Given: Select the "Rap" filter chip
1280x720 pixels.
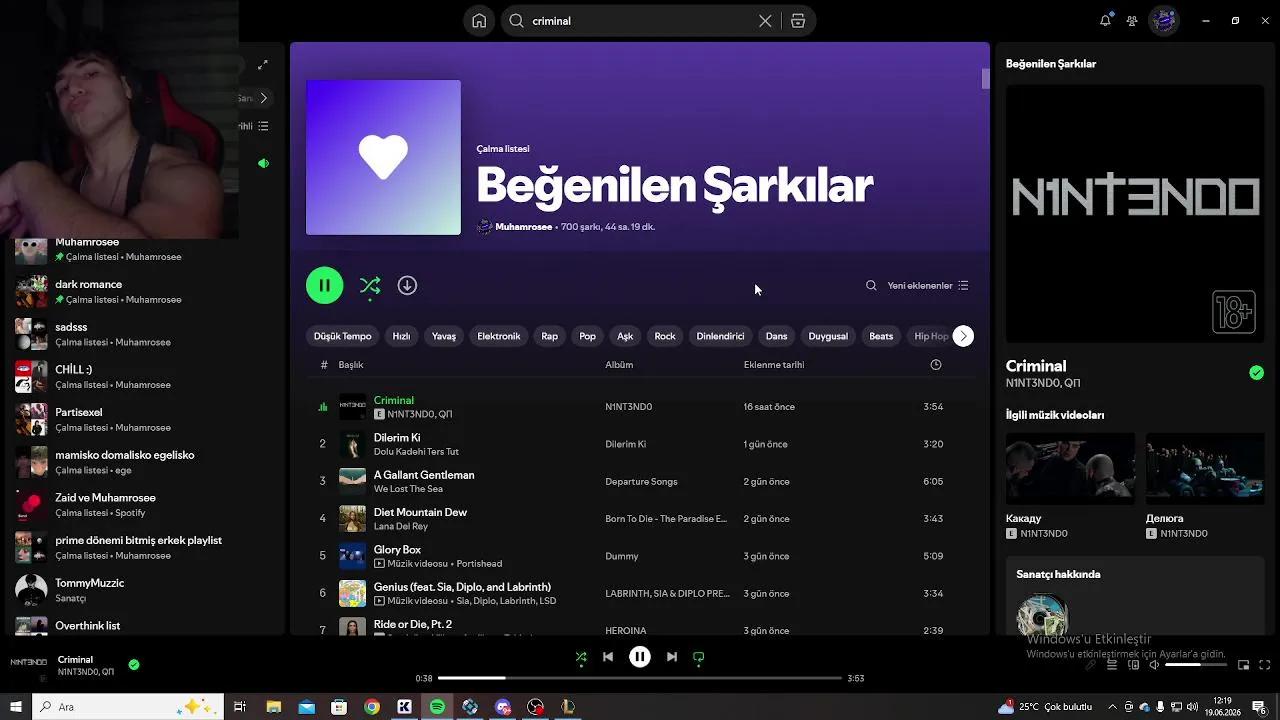Looking at the screenshot, I should (550, 336).
